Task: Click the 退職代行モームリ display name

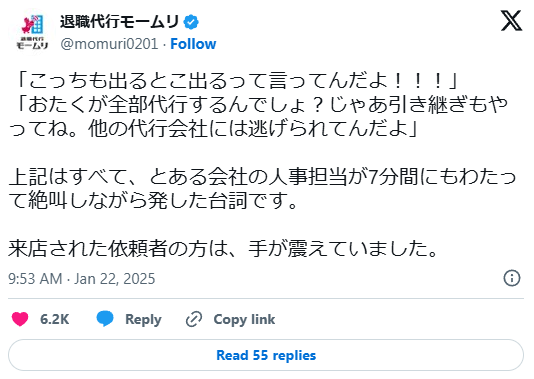Action: (x=120, y=22)
